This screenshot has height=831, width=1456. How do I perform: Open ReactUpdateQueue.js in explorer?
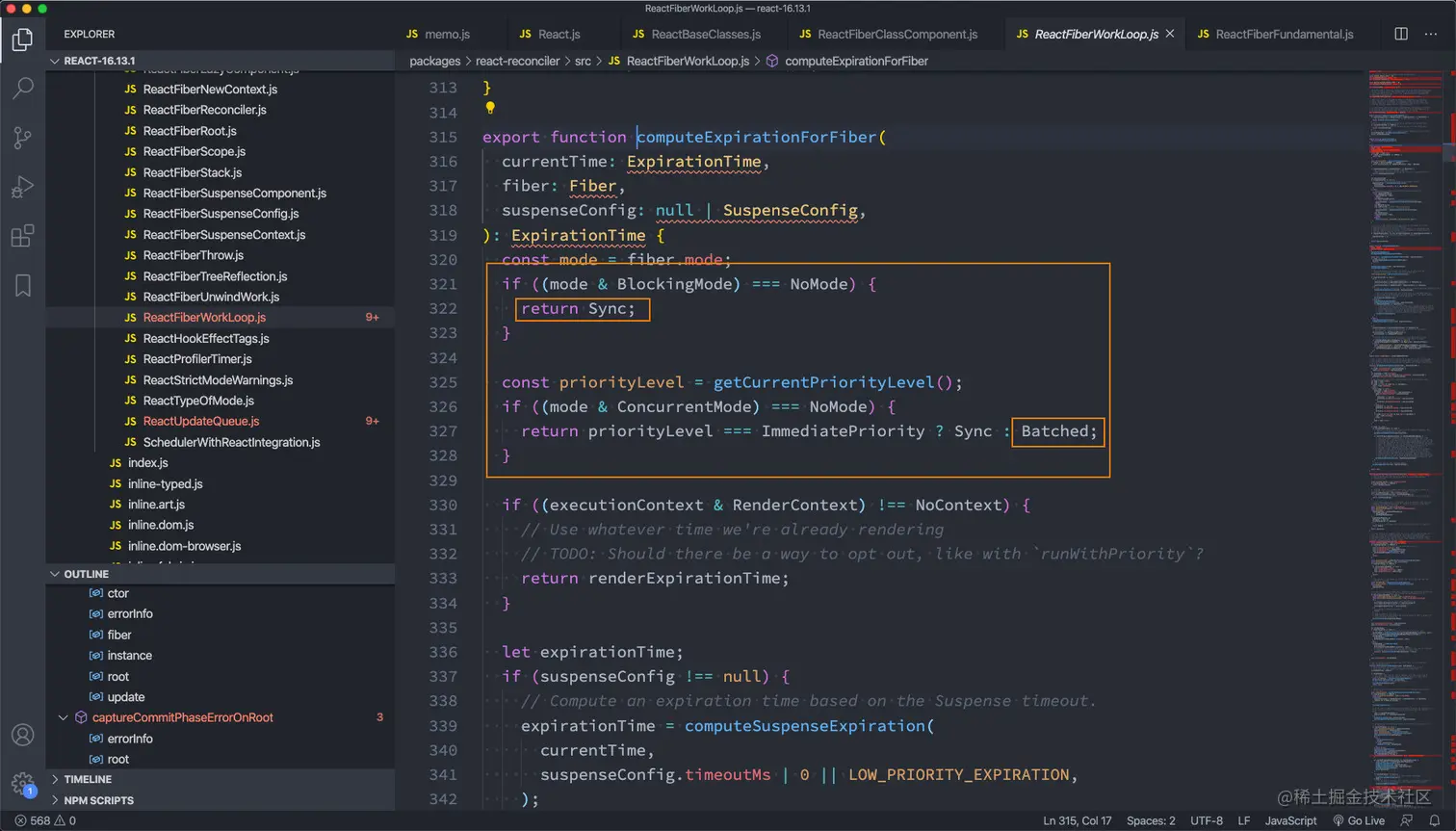pos(200,421)
